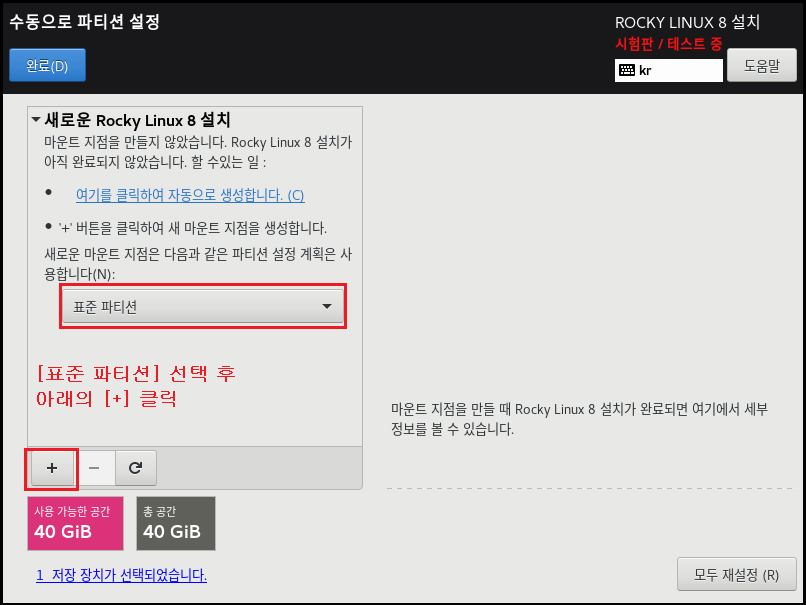Collapse the 새로운 Rocky Linux 8 설치 section
The image size is (806, 605).
tap(36, 120)
